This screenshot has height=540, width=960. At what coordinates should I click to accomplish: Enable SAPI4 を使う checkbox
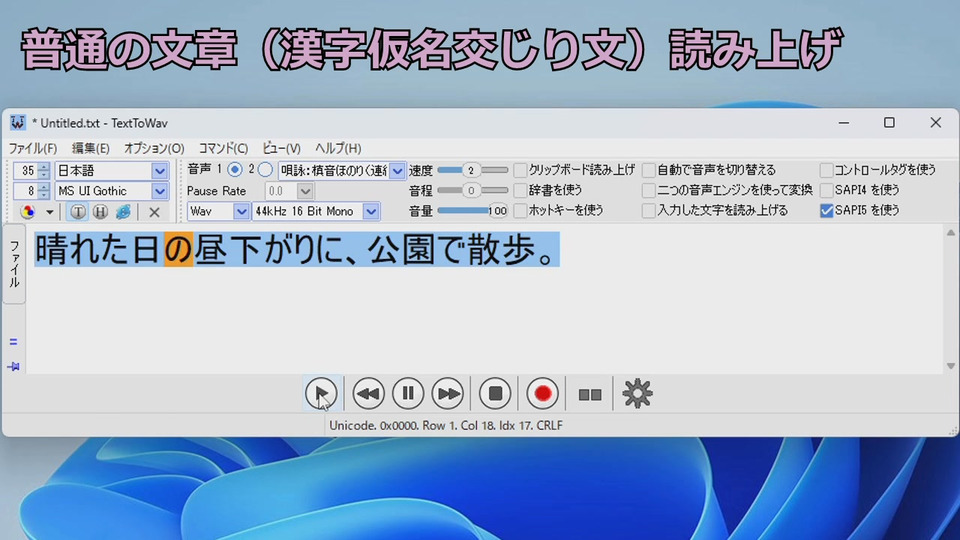pos(827,190)
